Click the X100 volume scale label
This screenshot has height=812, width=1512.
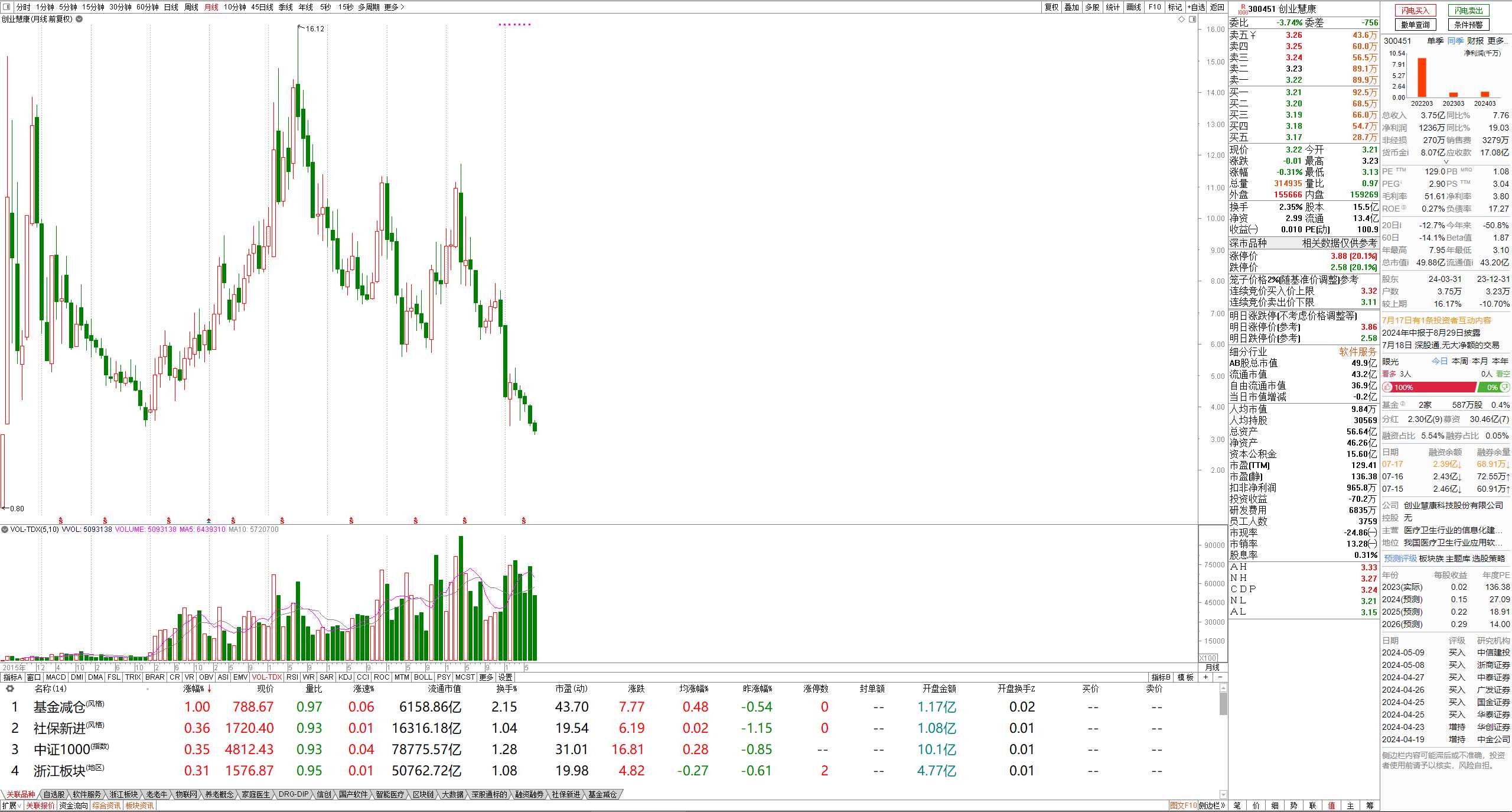click(x=1208, y=658)
